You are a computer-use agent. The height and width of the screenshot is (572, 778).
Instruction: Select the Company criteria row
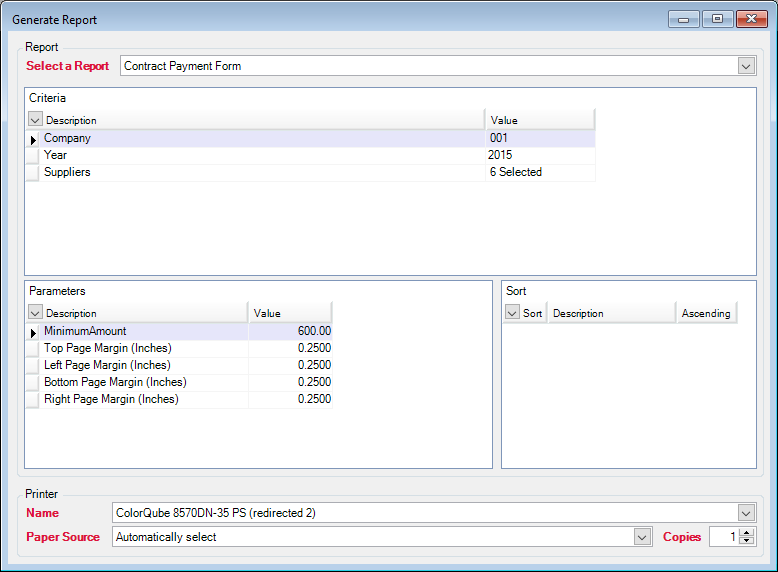tap(310, 138)
